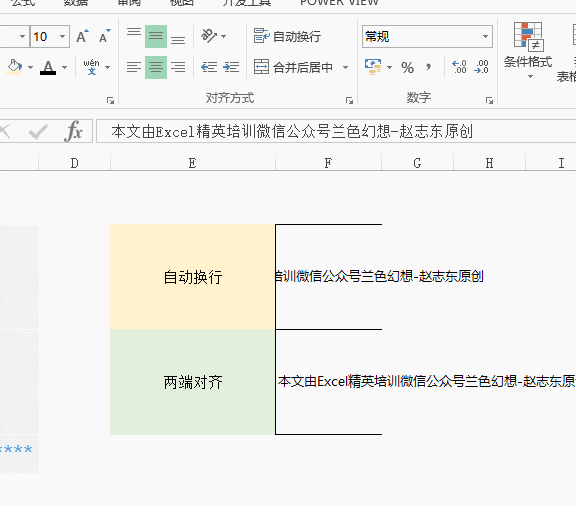
Task: Click the Increase Font Size icon
Action: click(82, 36)
